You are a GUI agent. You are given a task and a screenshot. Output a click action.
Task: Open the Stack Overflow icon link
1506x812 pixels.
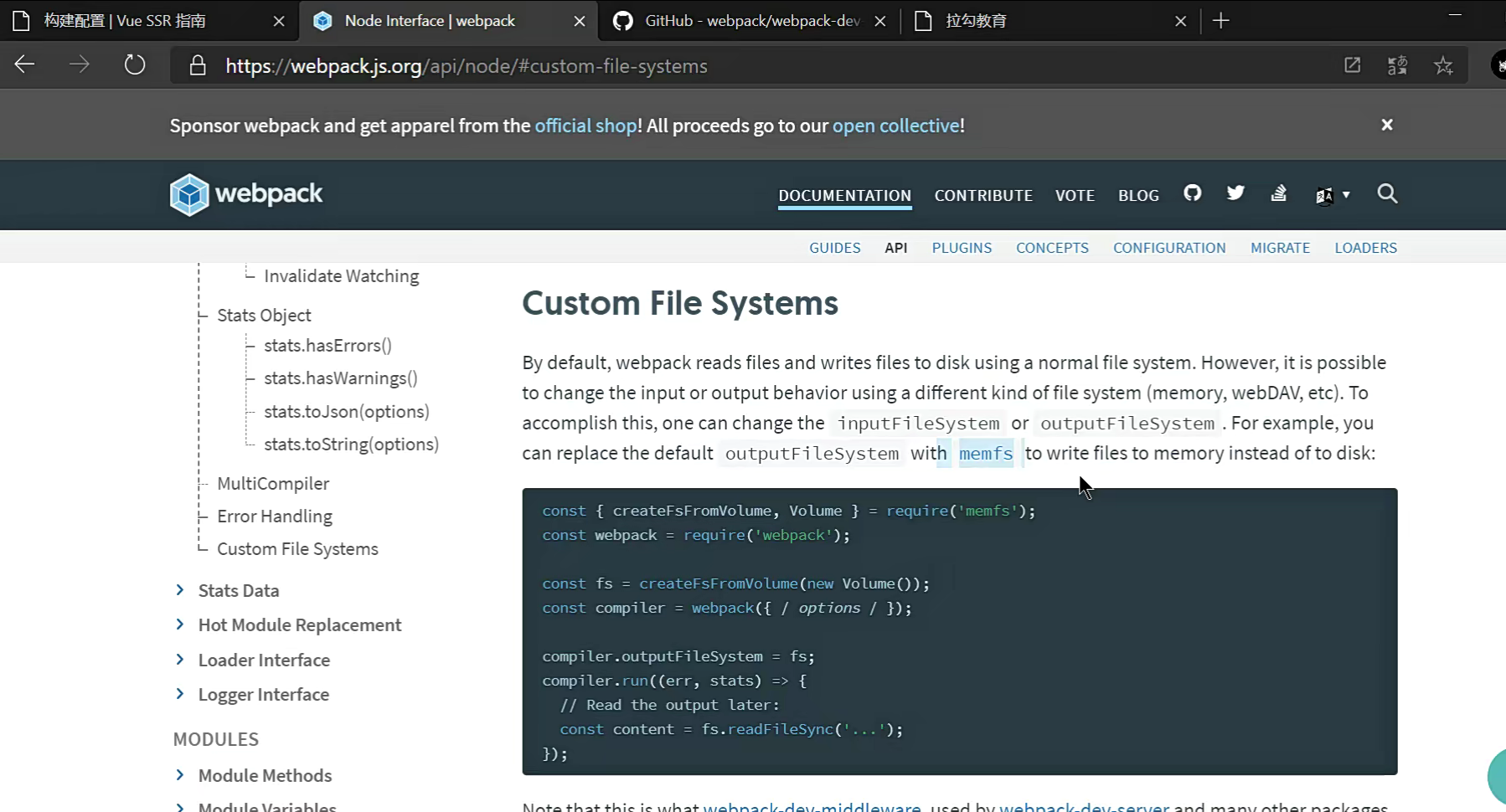(x=1278, y=194)
